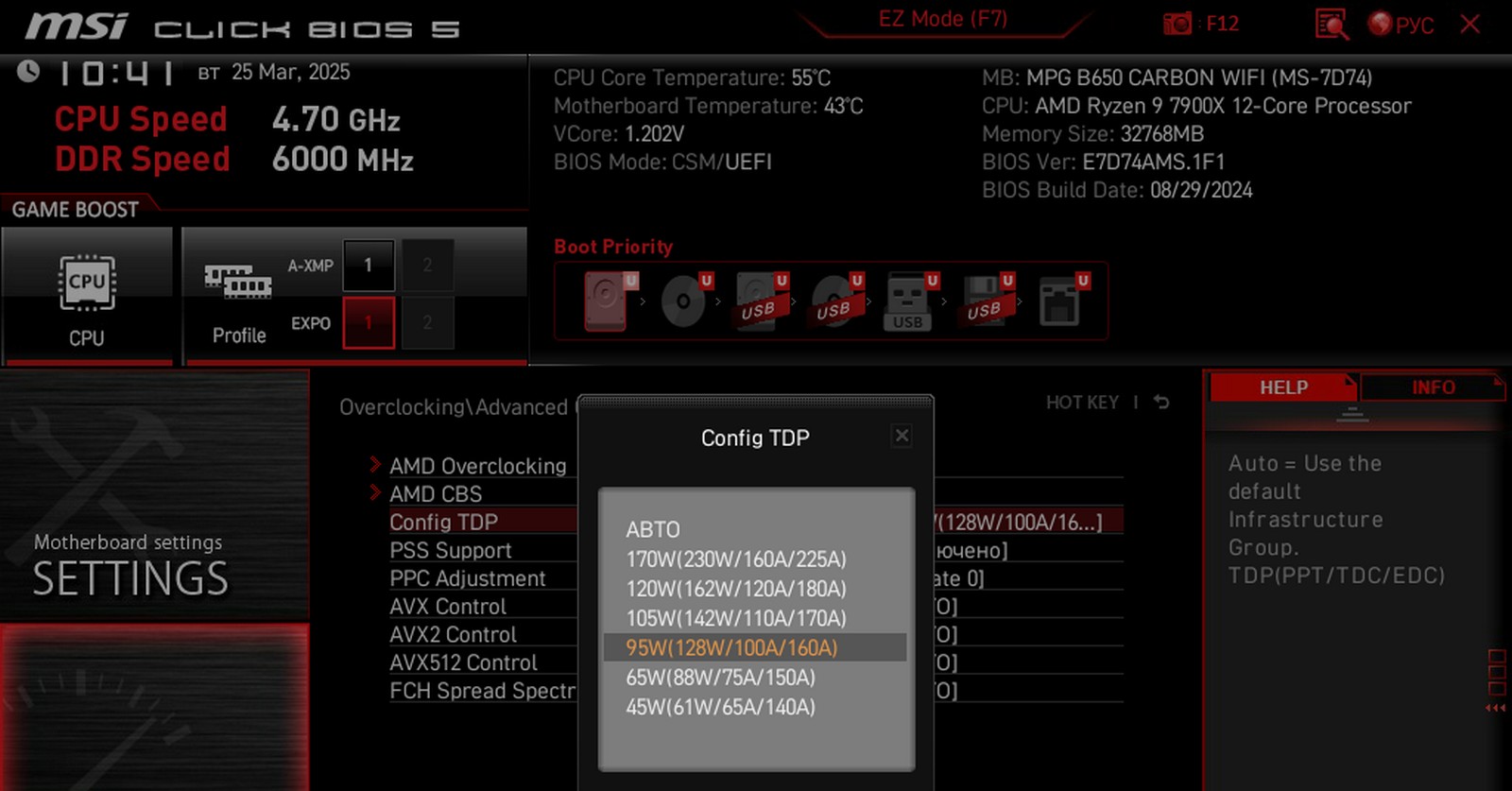The width and height of the screenshot is (1512, 791).
Task: Switch to INFO tab
Action: point(1433,387)
